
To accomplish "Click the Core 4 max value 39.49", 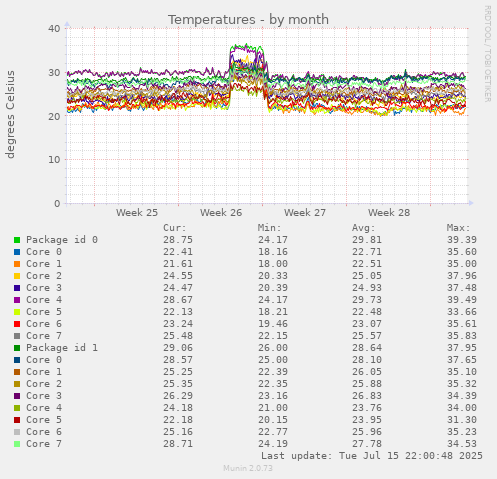I will coord(462,300).
